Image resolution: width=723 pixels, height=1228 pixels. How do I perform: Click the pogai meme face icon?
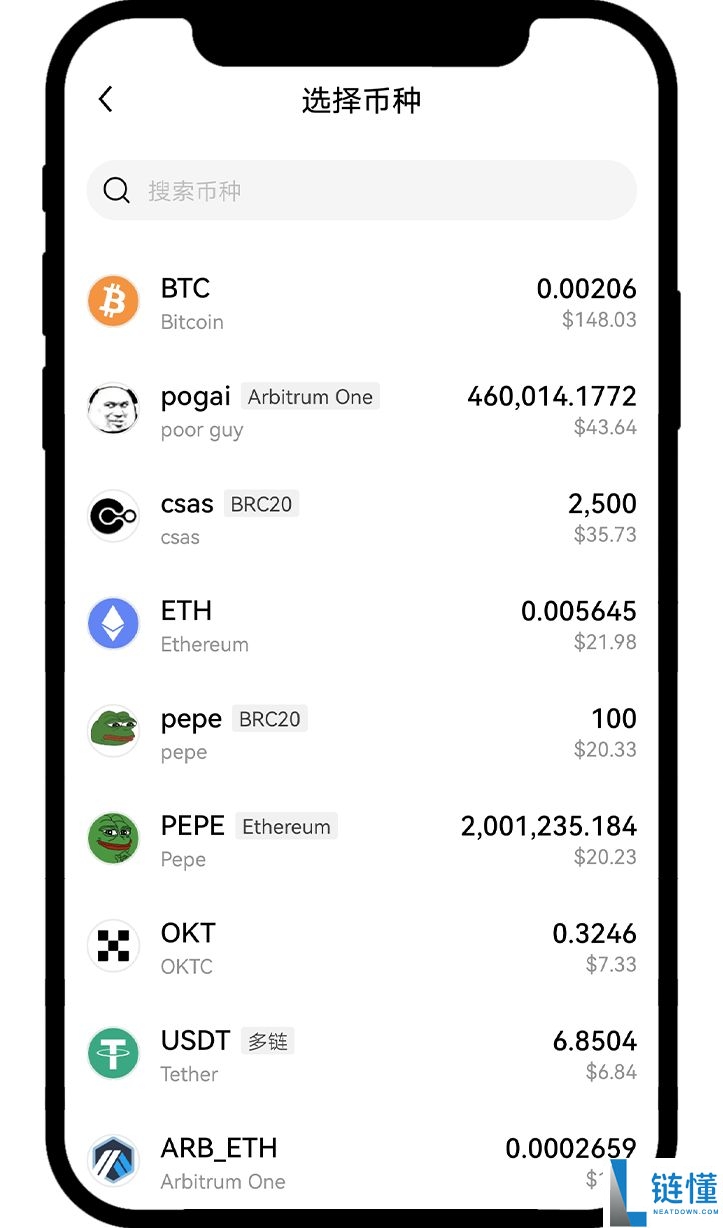point(113,408)
